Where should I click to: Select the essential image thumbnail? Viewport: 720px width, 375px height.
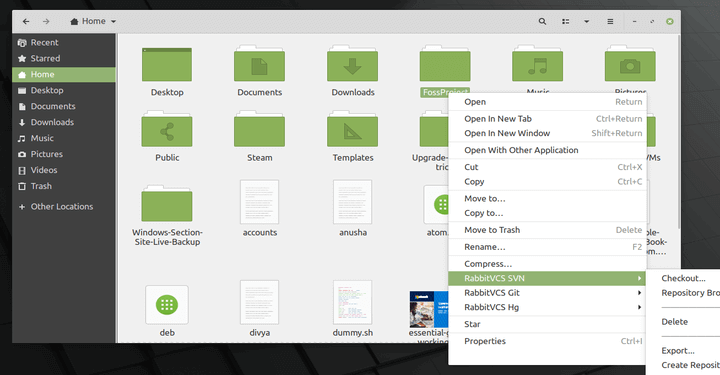click(429, 309)
